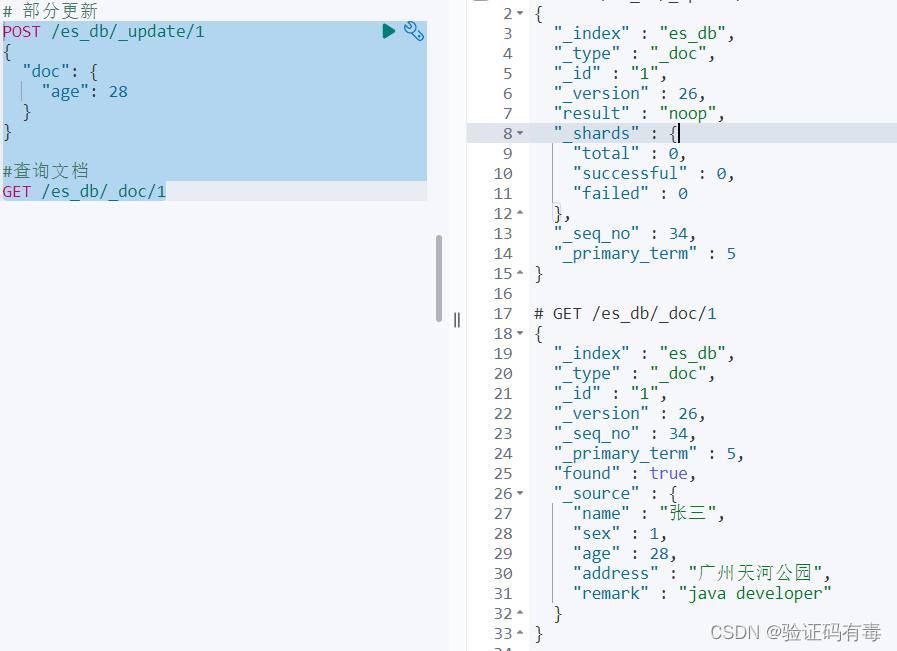Collapse the _source block at line 26
897x651 pixels.
[520, 493]
